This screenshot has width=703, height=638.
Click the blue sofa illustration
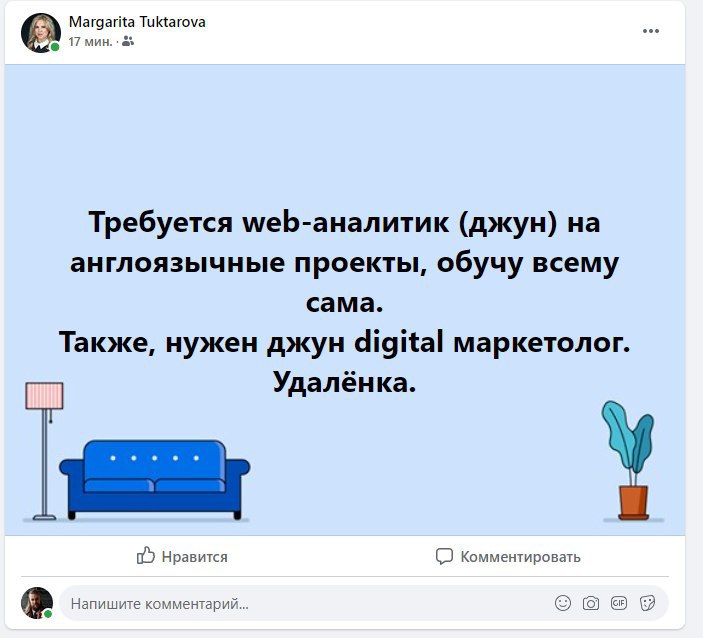pos(155,480)
